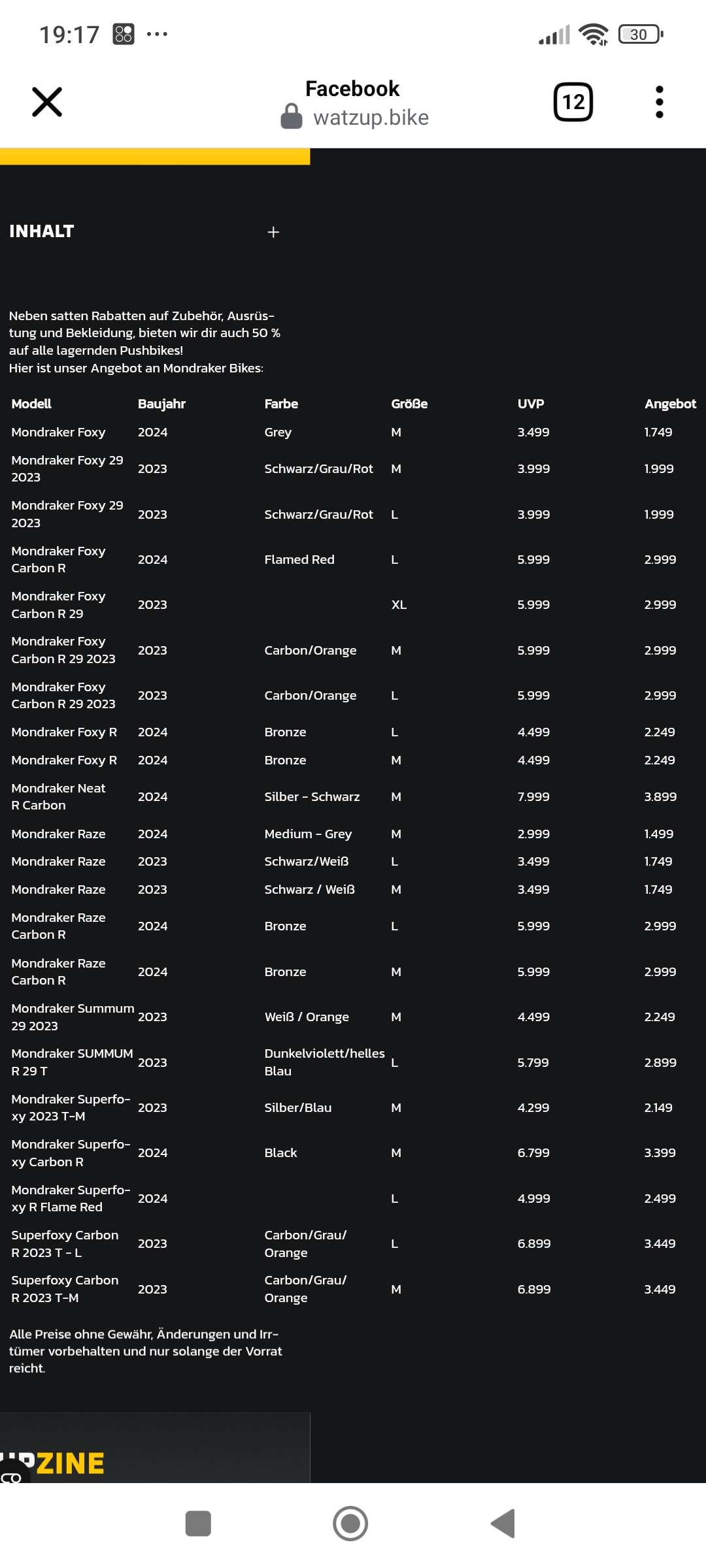Close the in-app browser with X

coord(47,102)
